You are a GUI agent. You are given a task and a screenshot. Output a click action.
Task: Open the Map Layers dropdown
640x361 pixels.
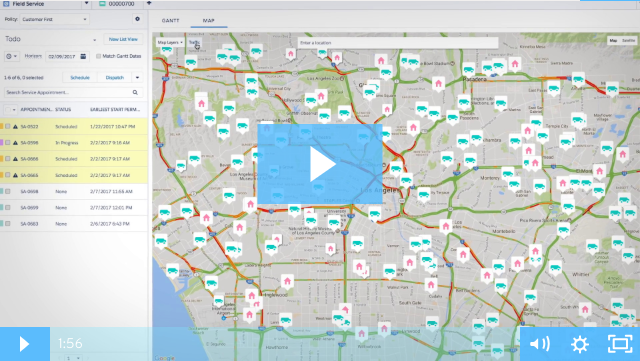[x=170, y=42]
